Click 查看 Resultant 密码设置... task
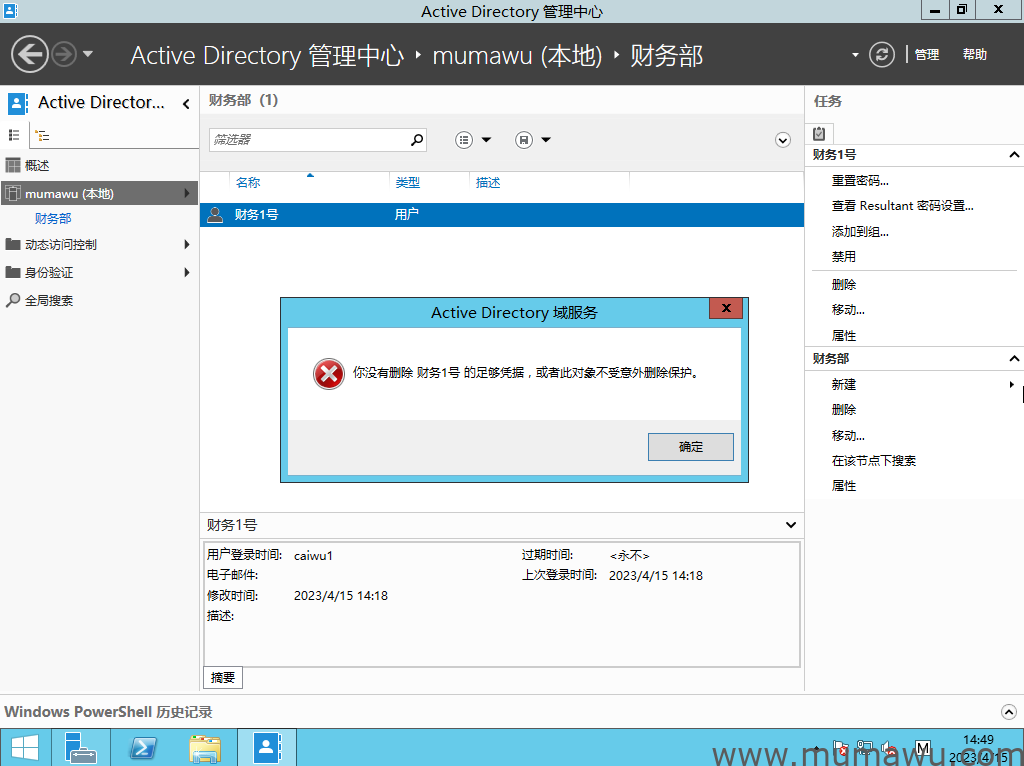The height and width of the screenshot is (766, 1024). (903, 206)
